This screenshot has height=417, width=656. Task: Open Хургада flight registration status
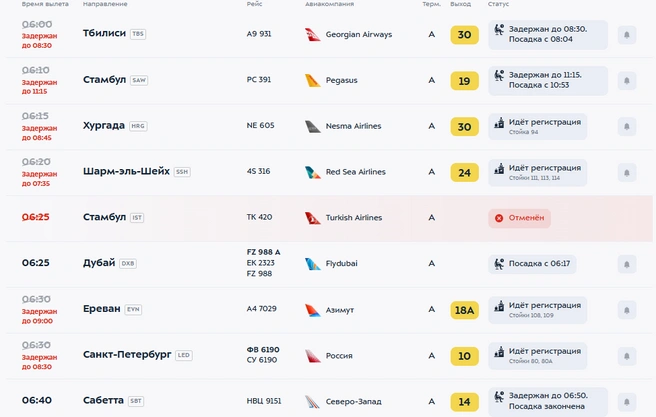(x=538, y=126)
